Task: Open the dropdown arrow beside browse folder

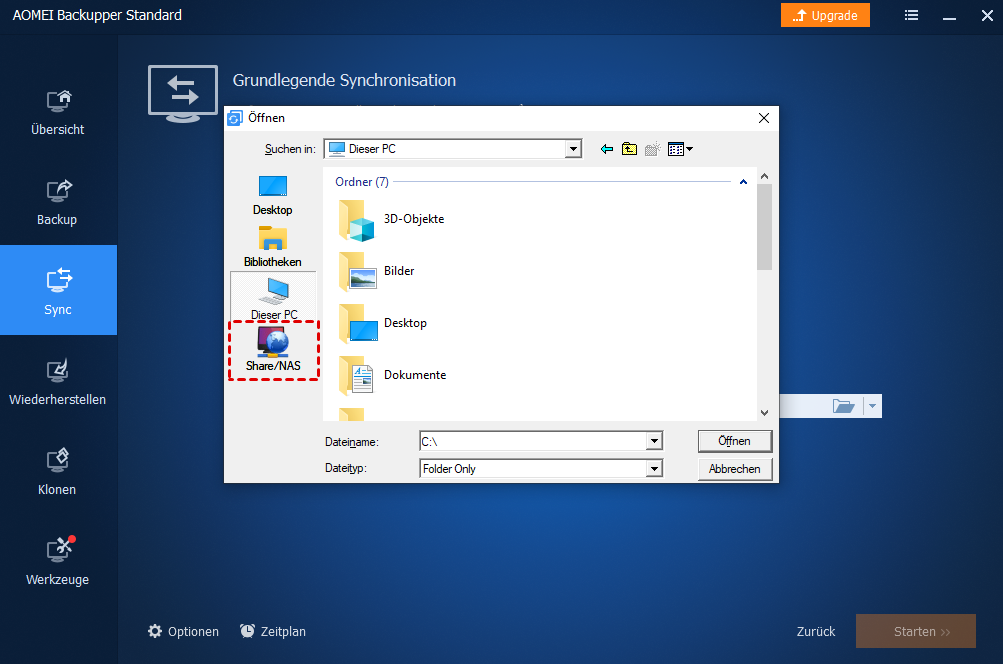Action: (873, 406)
